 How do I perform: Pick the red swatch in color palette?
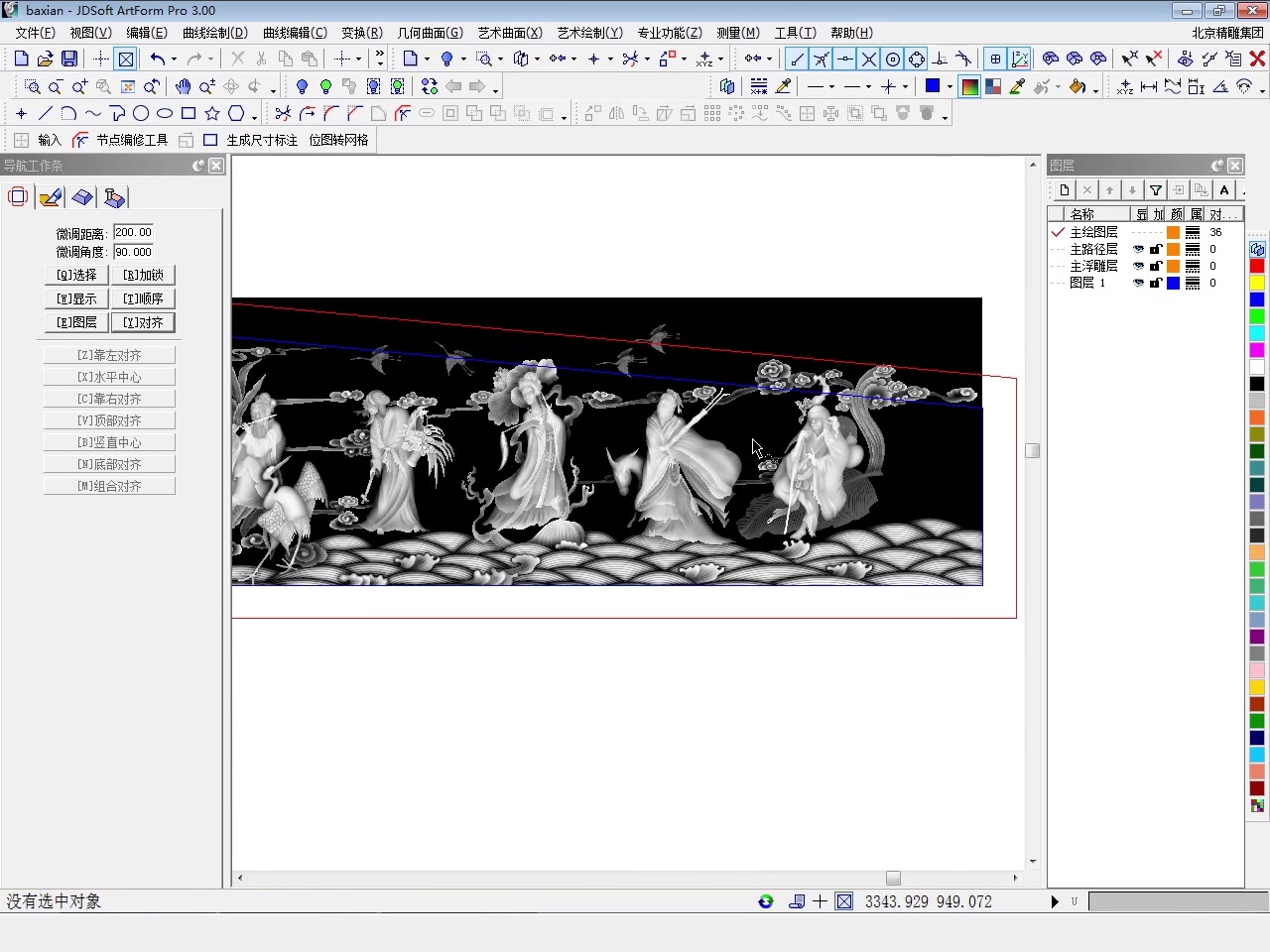1257,266
